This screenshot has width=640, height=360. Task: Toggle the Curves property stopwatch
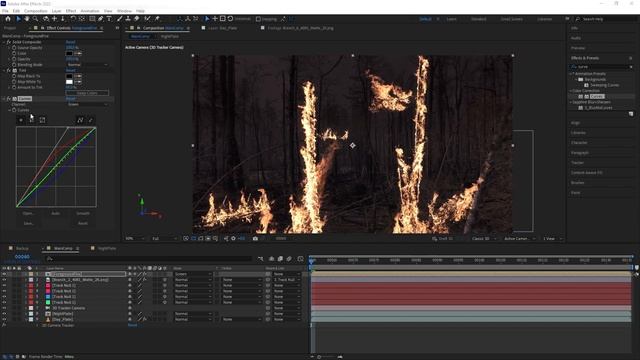(x=14, y=110)
